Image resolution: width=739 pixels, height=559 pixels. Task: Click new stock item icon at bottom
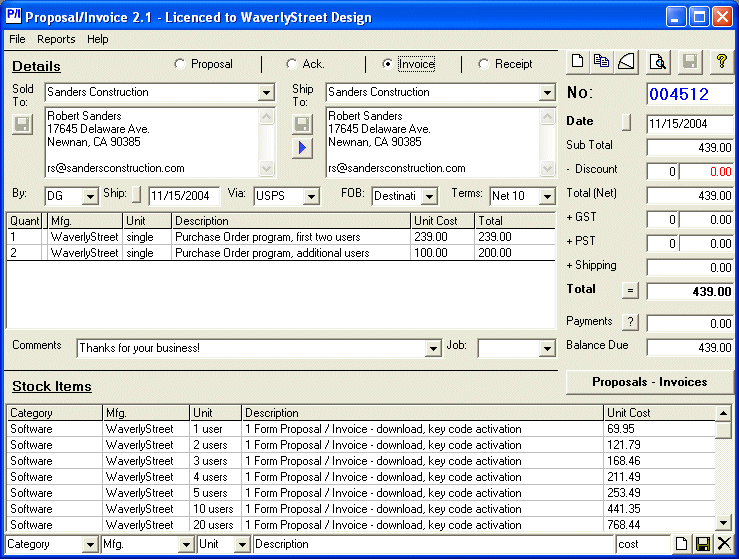(682, 544)
